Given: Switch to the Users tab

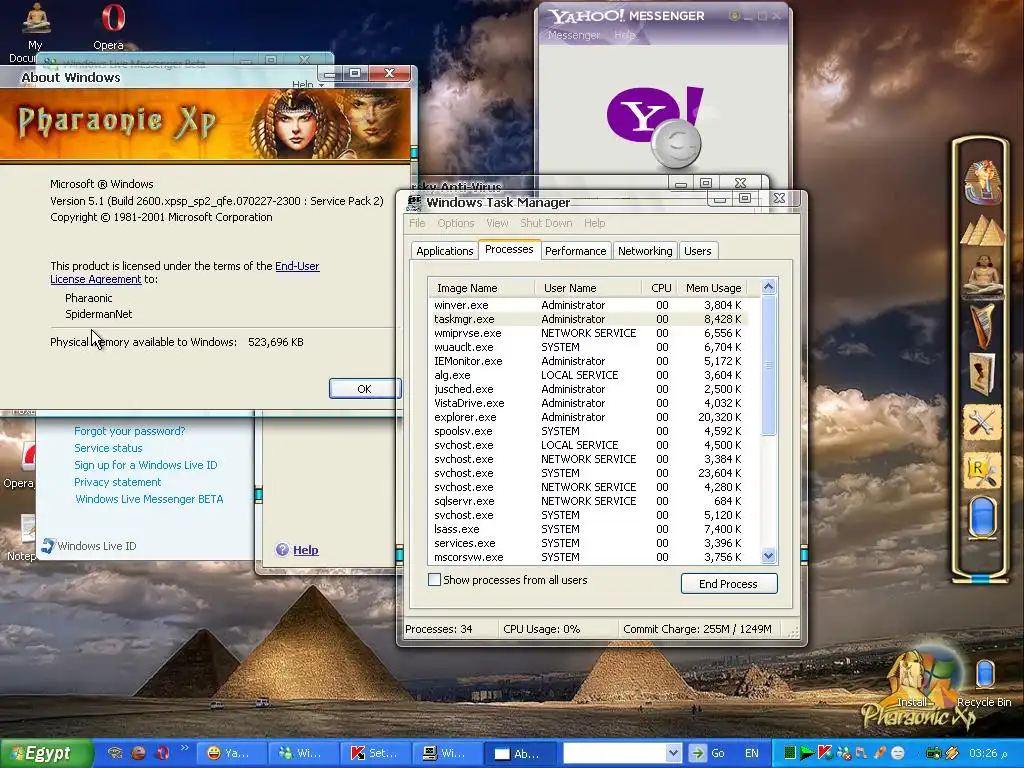Looking at the screenshot, I should 697,251.
